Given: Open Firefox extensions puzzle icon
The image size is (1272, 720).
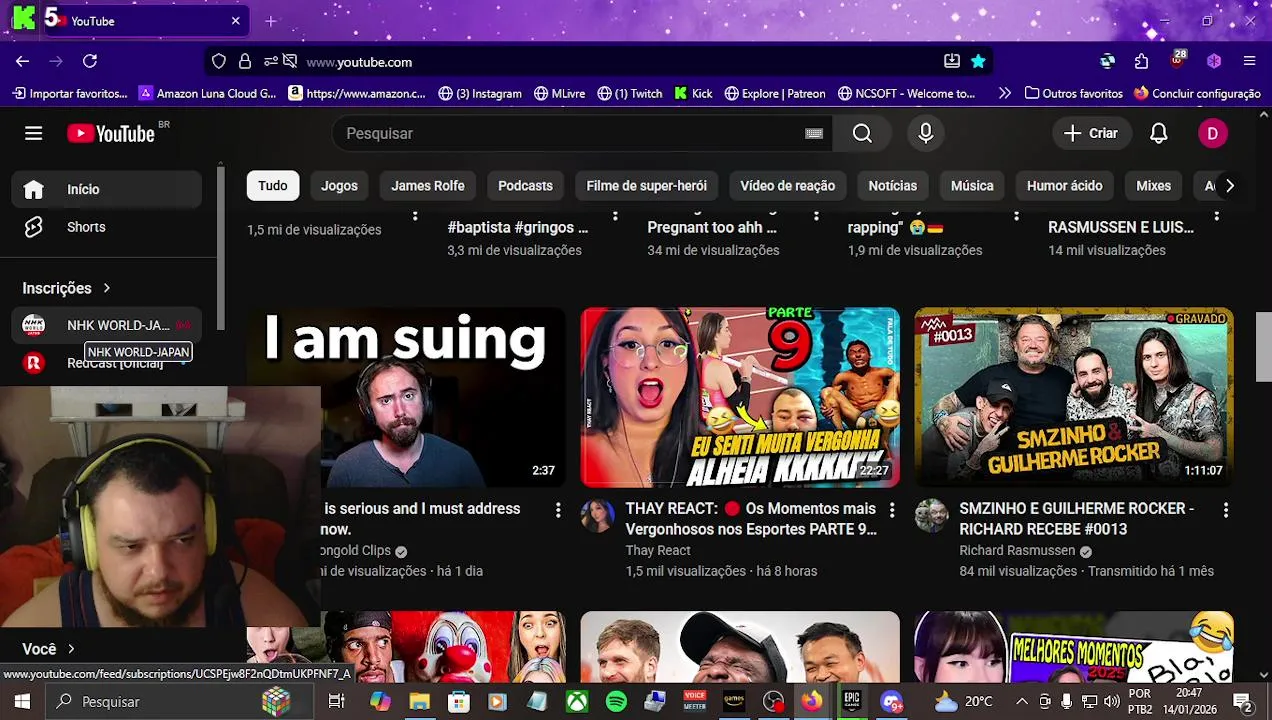Looking at the screenshot, I should 1141,61.
